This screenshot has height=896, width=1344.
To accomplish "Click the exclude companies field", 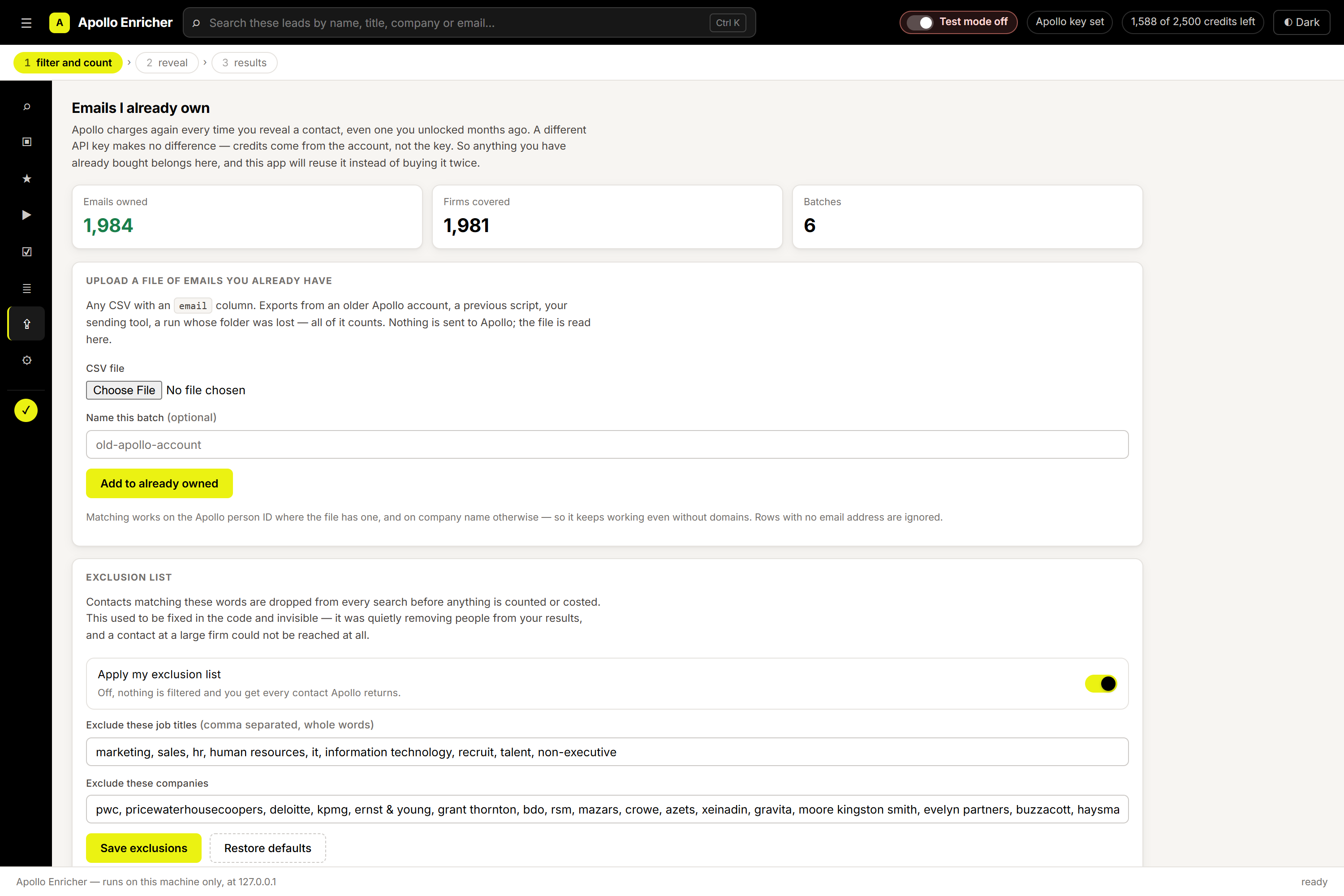I will (x=607, y=809).
